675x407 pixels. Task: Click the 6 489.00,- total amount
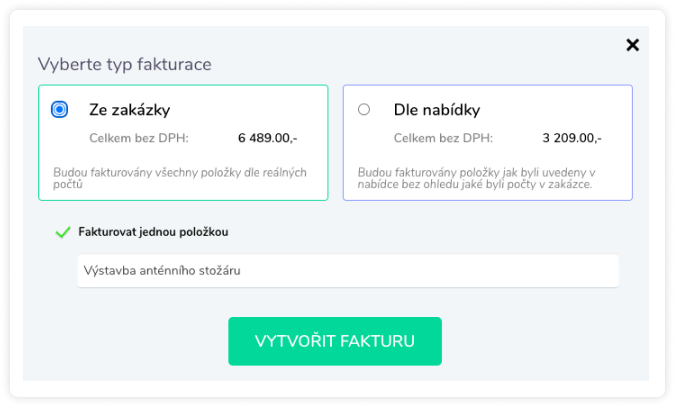(268, 138)
